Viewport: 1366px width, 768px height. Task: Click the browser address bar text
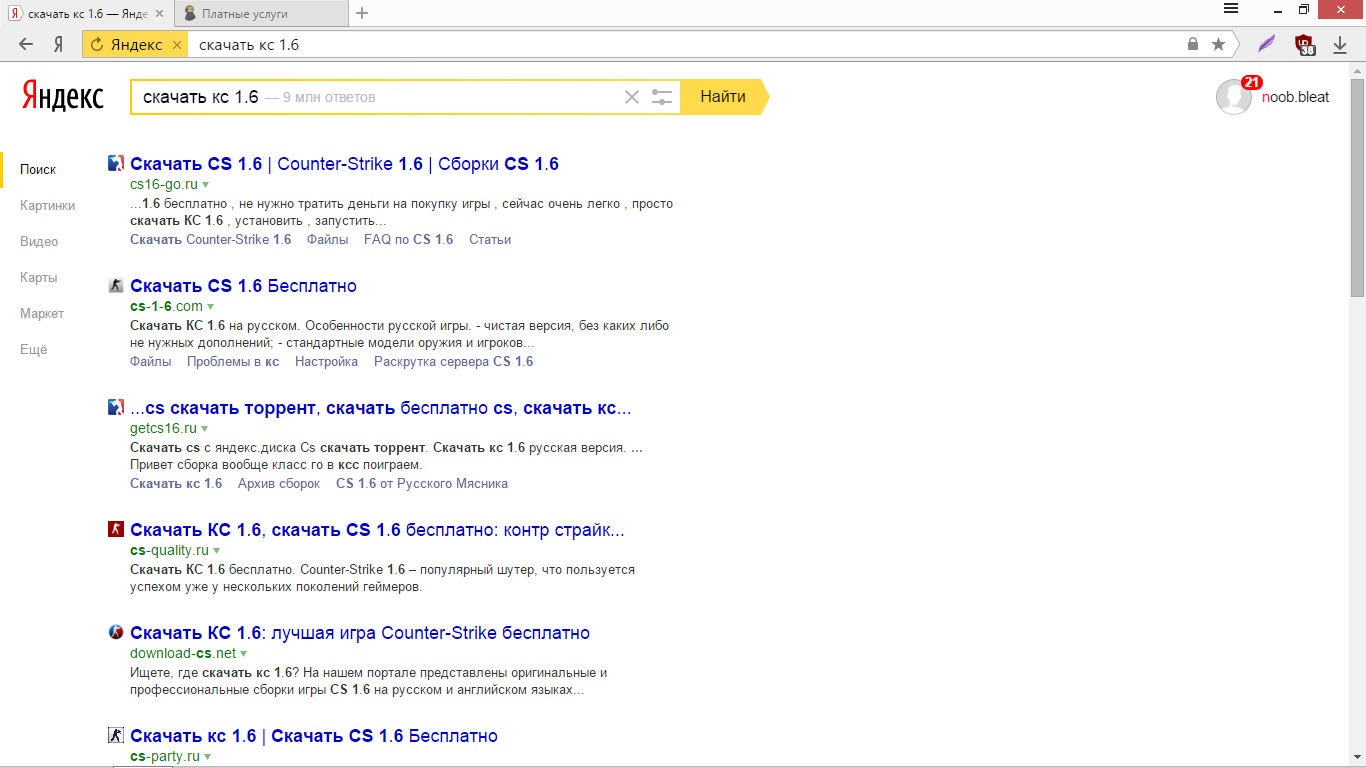[249, 45]
